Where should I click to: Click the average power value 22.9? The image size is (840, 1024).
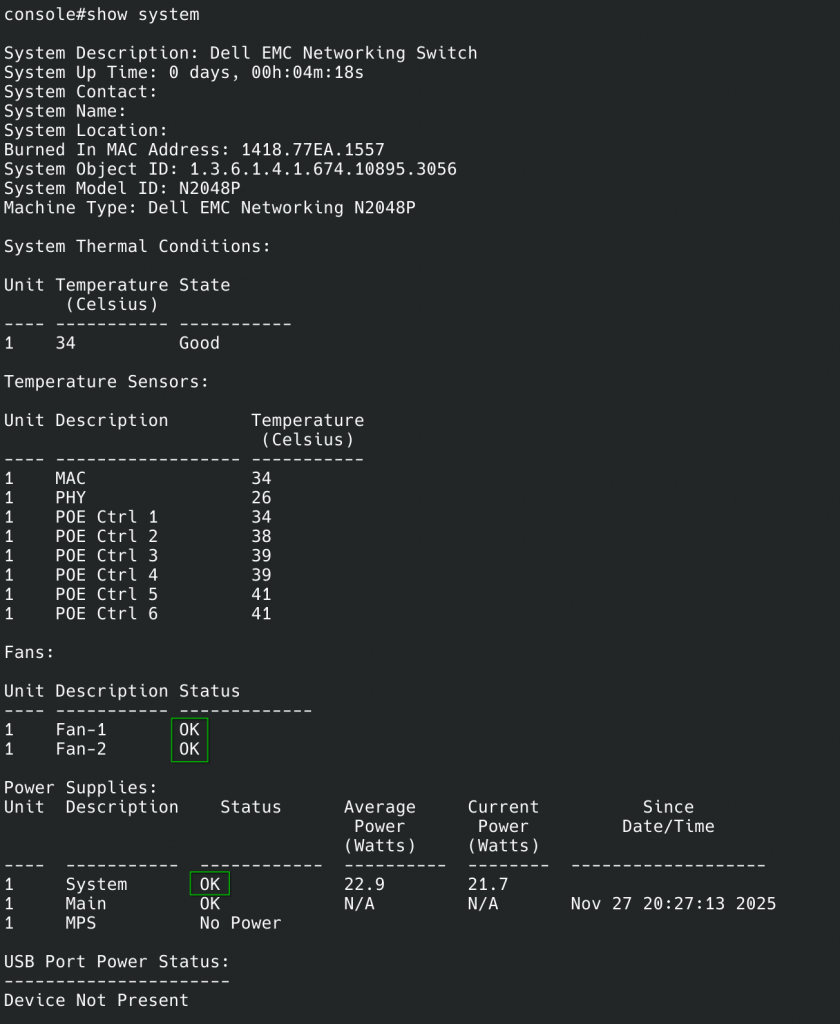click(364, 884)
